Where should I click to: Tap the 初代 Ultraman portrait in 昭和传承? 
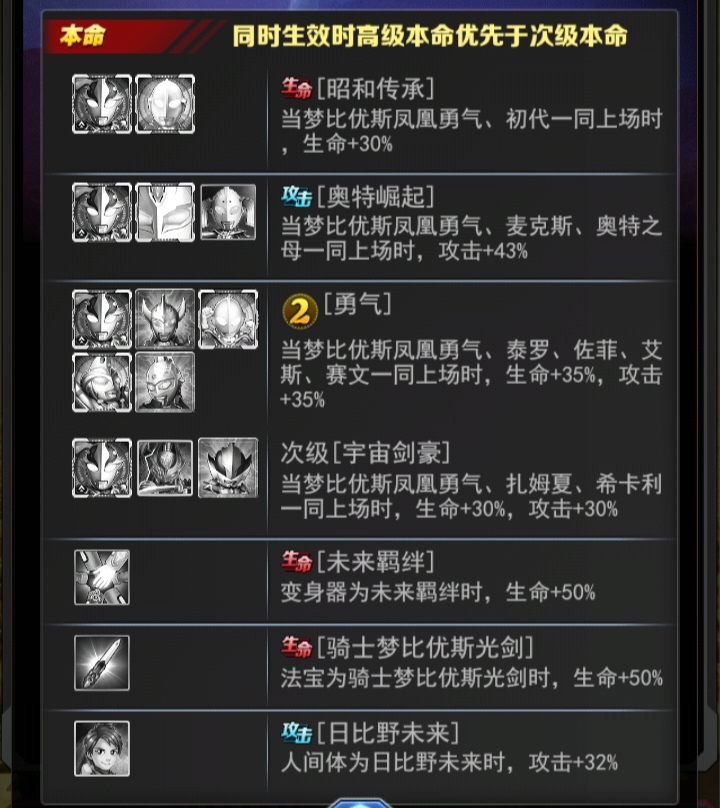165,104
